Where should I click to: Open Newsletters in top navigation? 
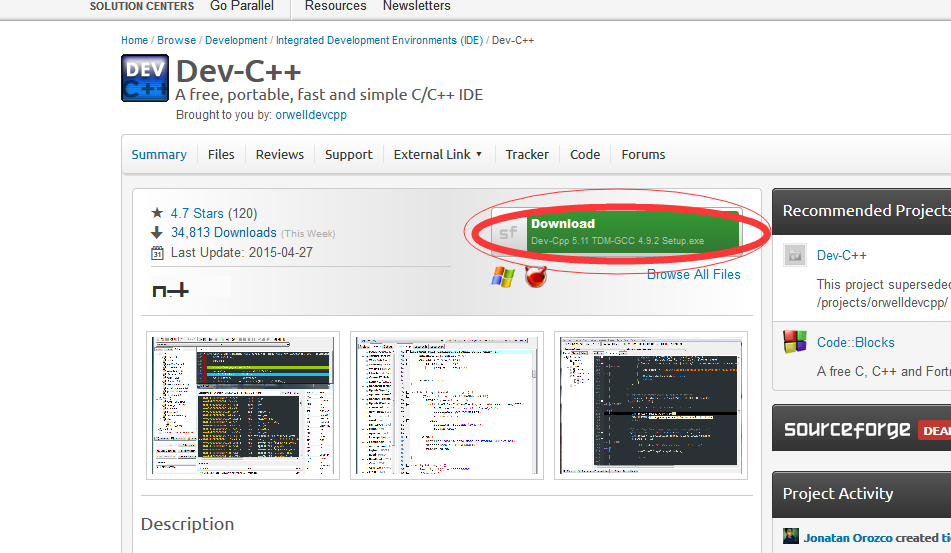tap(417, 6)
